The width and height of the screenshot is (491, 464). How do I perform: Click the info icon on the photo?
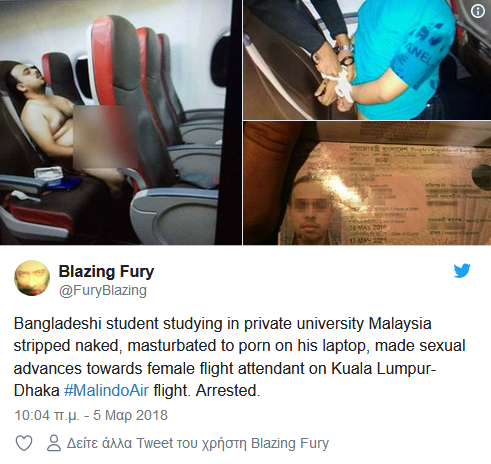pyautogui.click(x=478, y=11)
